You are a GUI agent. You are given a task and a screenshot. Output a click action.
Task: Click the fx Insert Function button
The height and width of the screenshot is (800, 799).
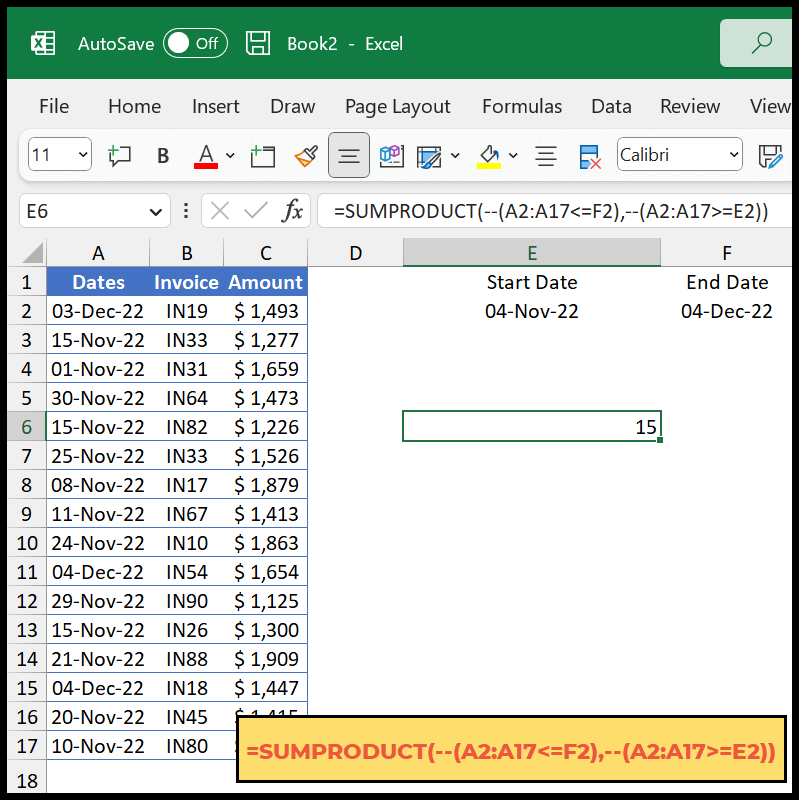(x=292, y=211)
